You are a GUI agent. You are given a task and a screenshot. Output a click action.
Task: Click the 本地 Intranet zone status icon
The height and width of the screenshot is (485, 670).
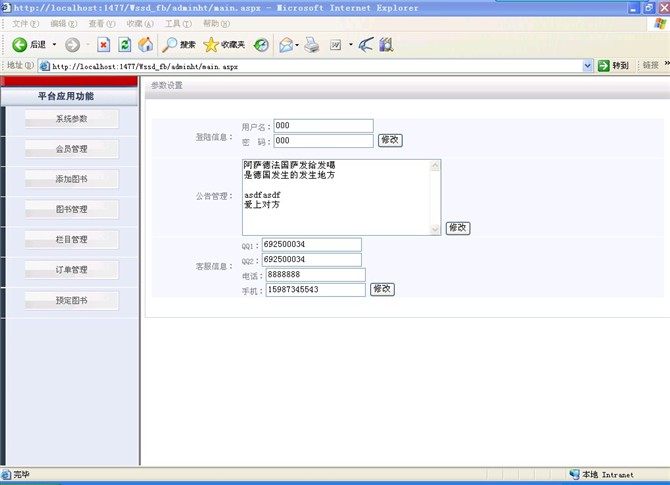pyautogui.click(x=574, y=474)
